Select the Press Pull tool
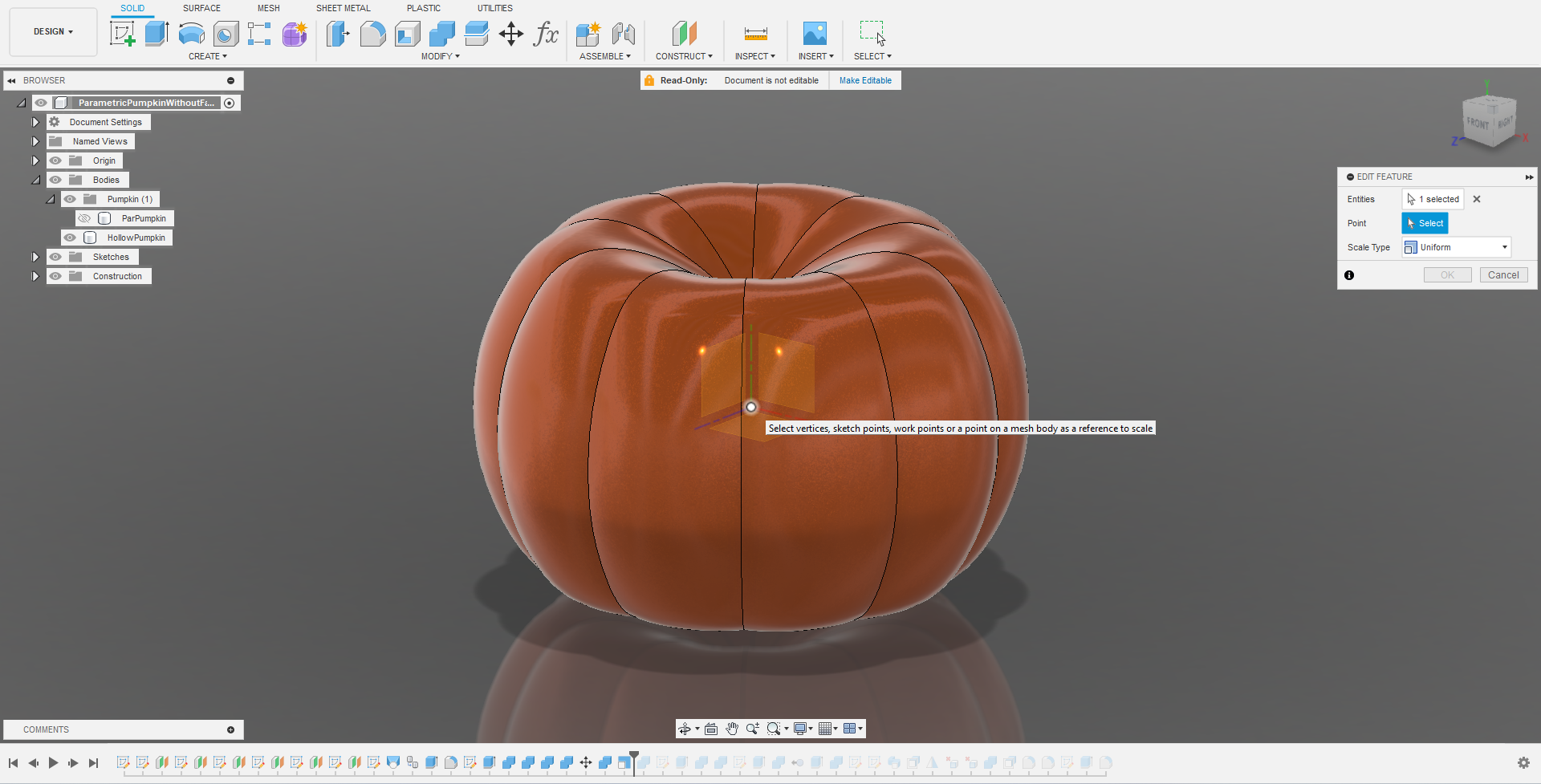Screen dimensions: 1541x784 [338, 34]
